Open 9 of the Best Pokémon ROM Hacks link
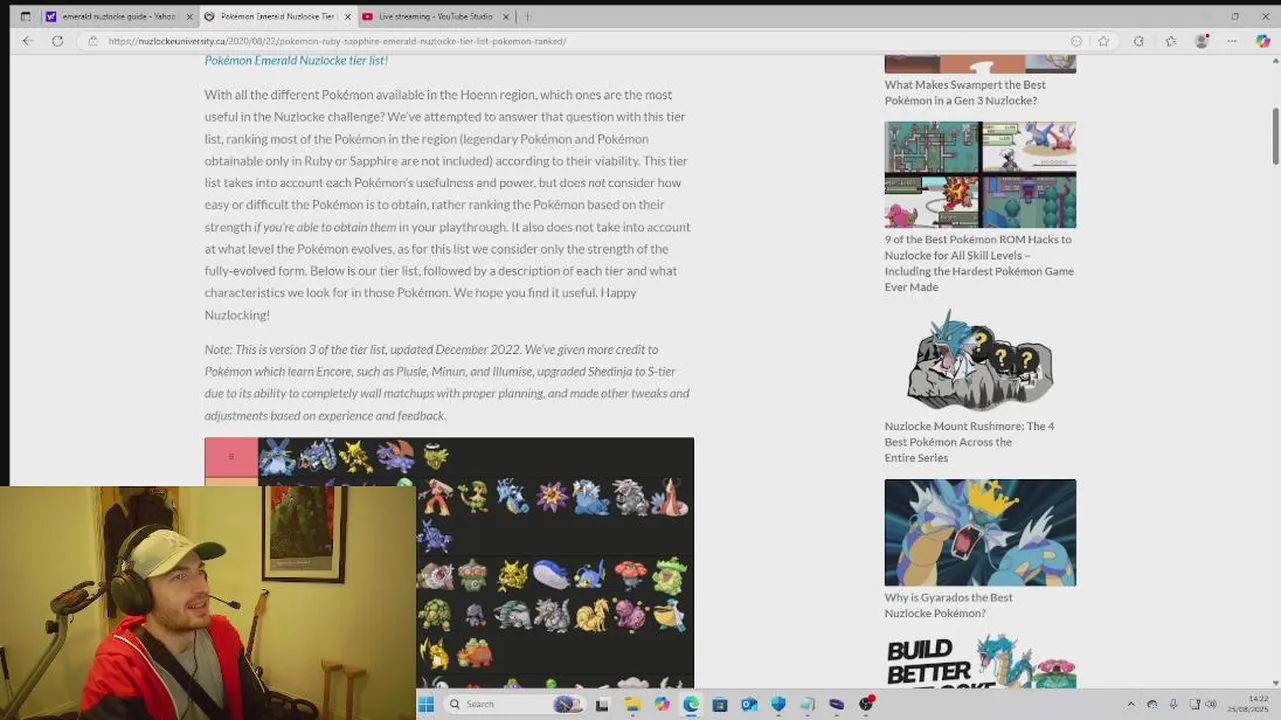 (x=979, y=263)
